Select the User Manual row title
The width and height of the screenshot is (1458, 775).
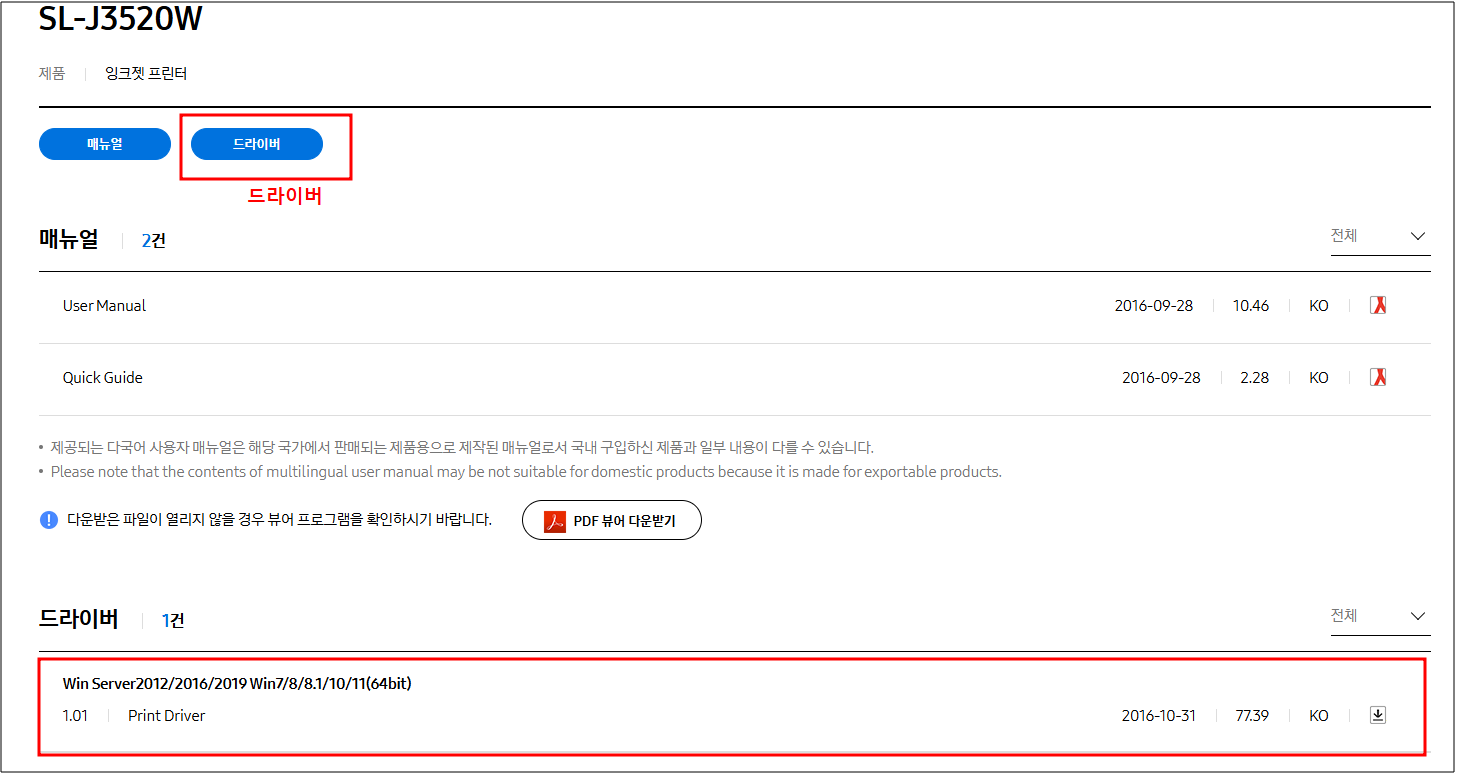104,306
